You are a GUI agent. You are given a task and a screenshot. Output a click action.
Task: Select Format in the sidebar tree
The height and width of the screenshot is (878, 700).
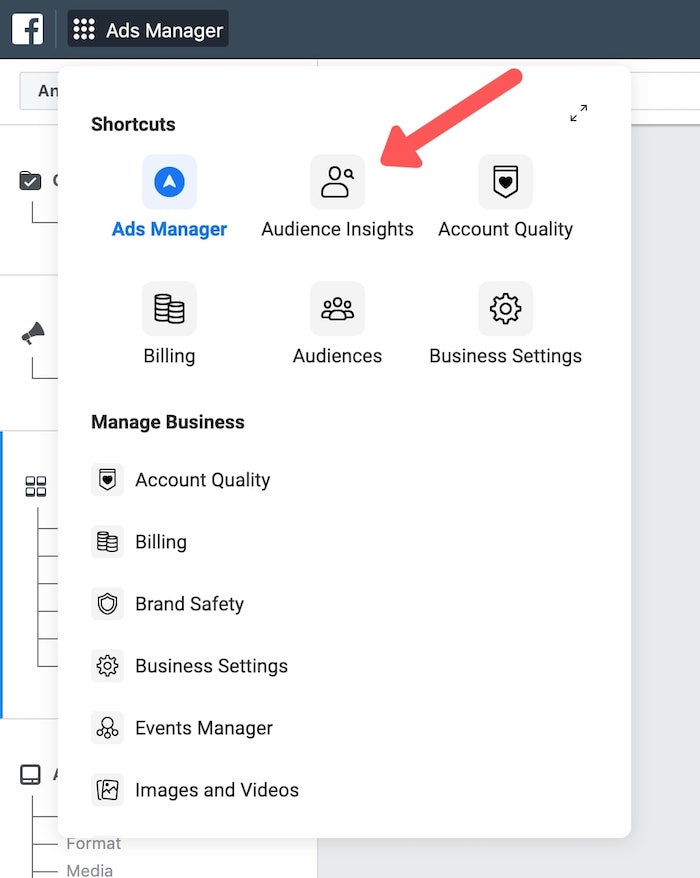pos(93,843)
